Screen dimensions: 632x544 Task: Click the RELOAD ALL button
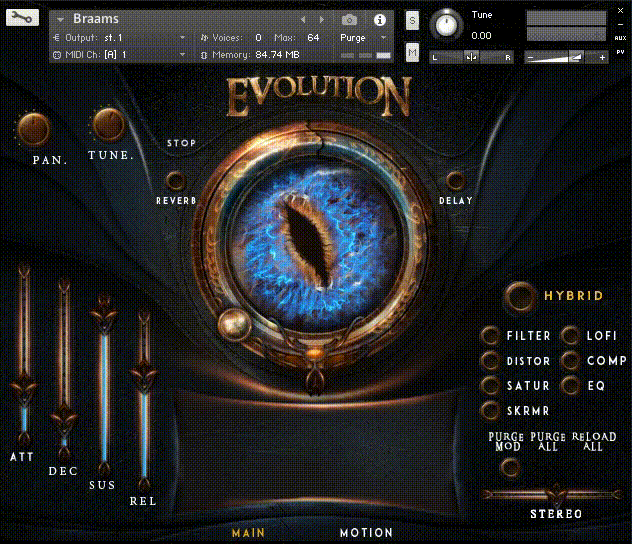point(594,442)
